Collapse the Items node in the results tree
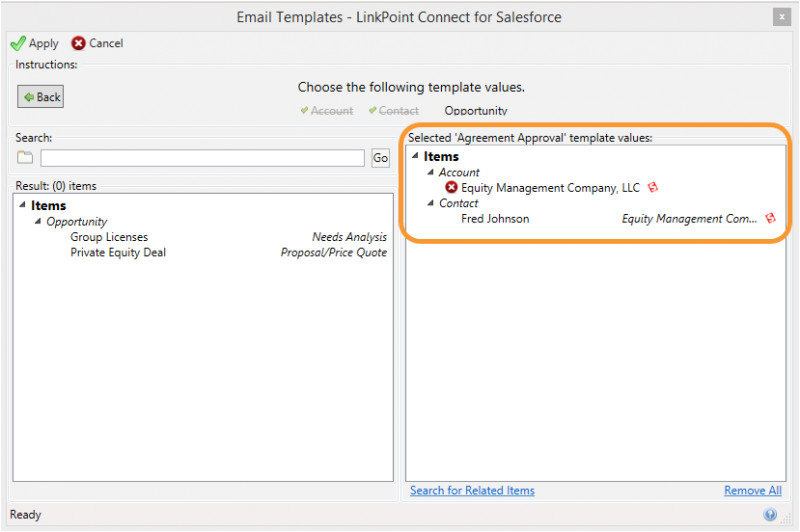 22,205
